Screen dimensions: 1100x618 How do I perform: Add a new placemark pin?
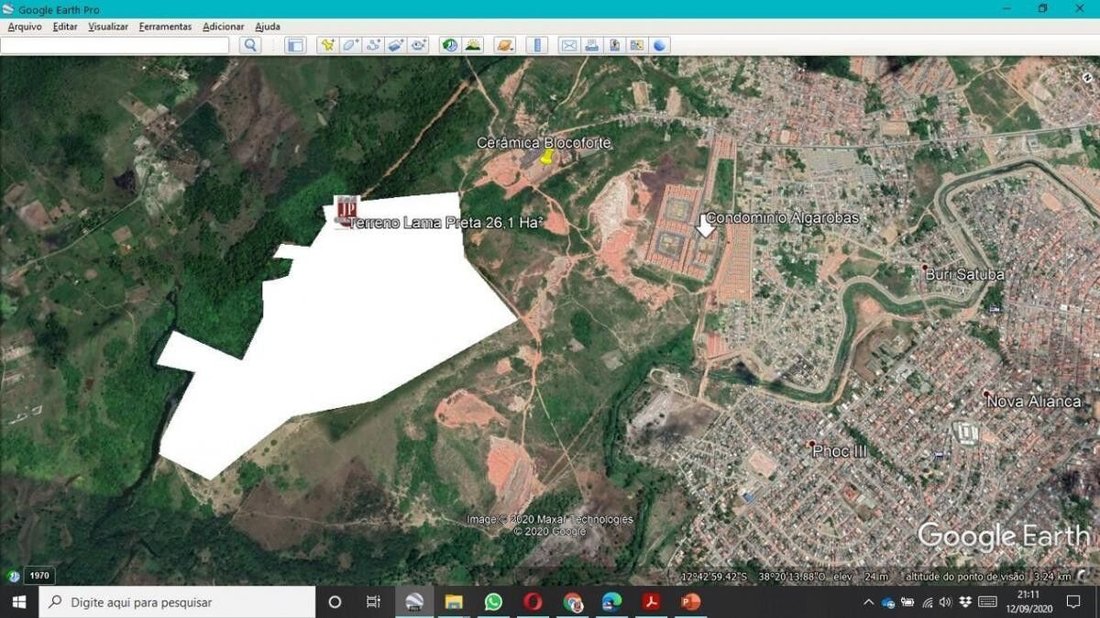click(328, 46)
